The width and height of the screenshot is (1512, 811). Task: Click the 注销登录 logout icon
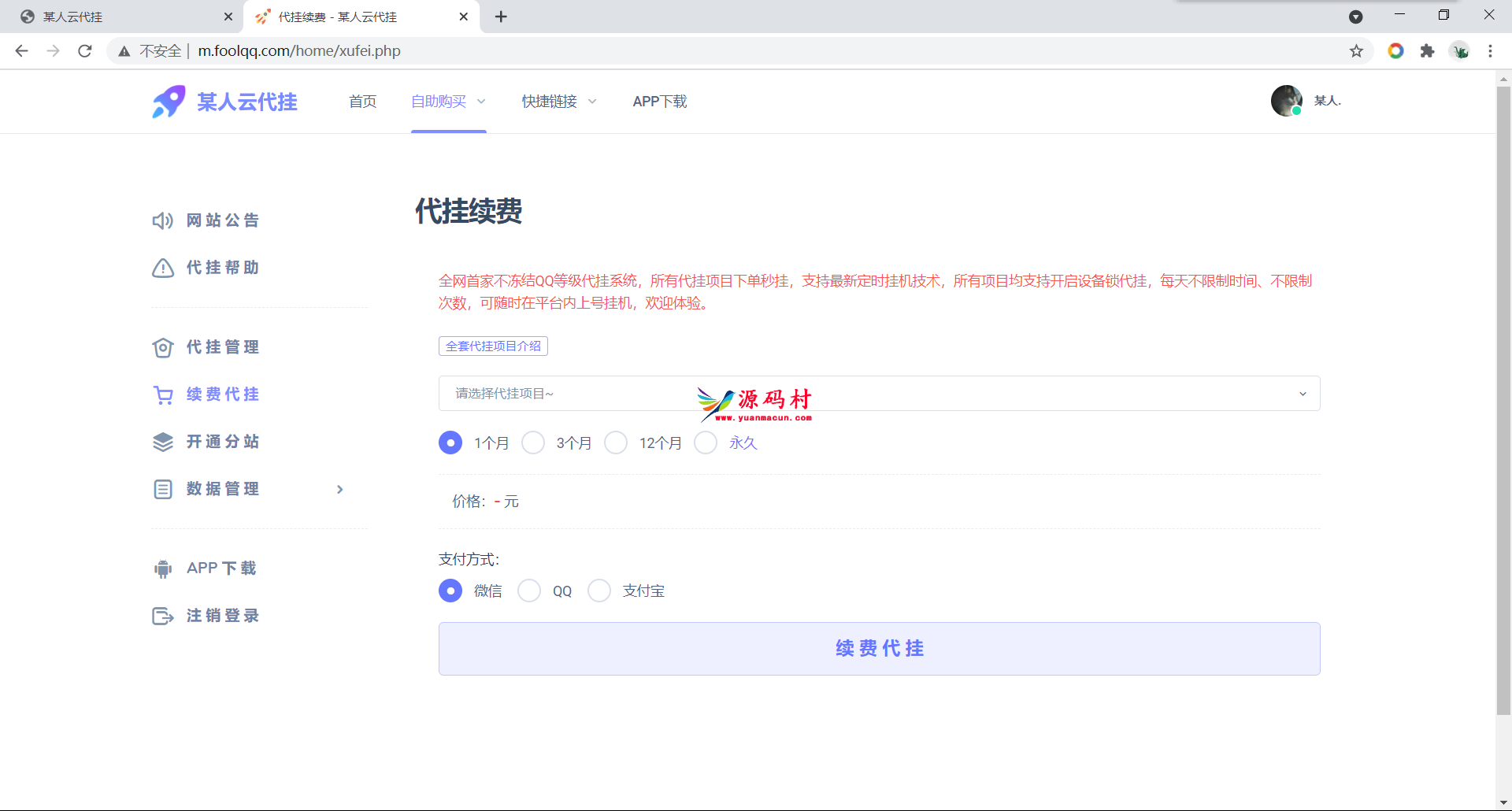(x=162, y=616)
